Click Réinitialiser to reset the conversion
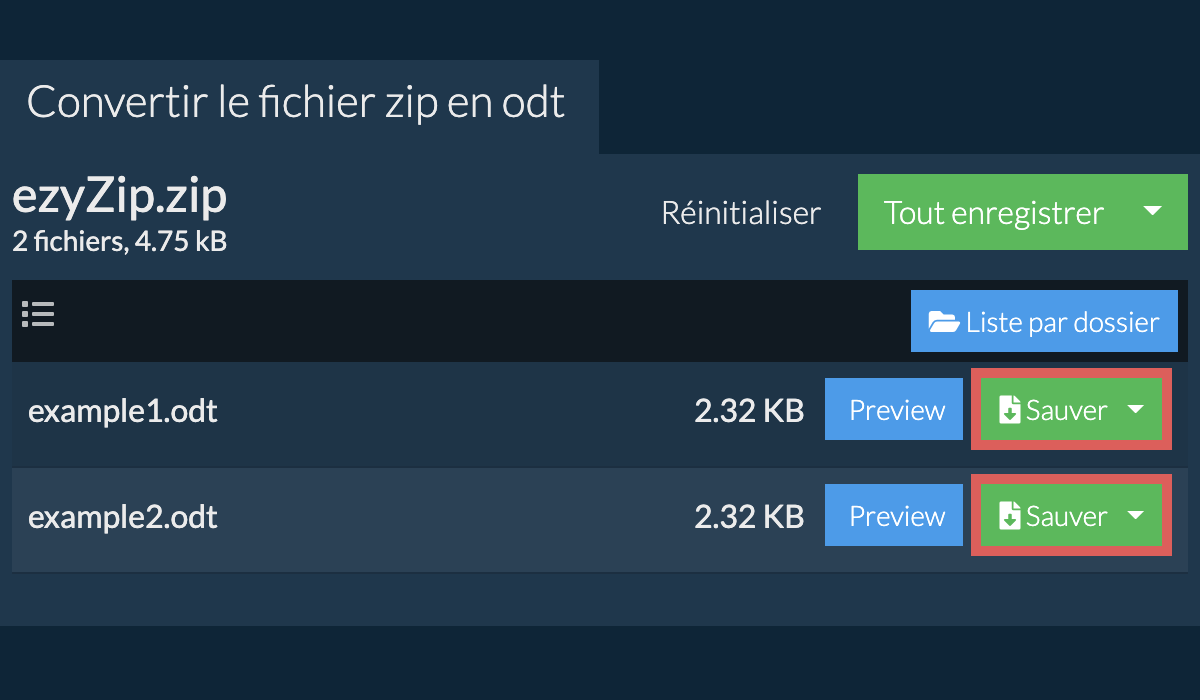Viewport: 1200px width, 700px height. point(741,212)
